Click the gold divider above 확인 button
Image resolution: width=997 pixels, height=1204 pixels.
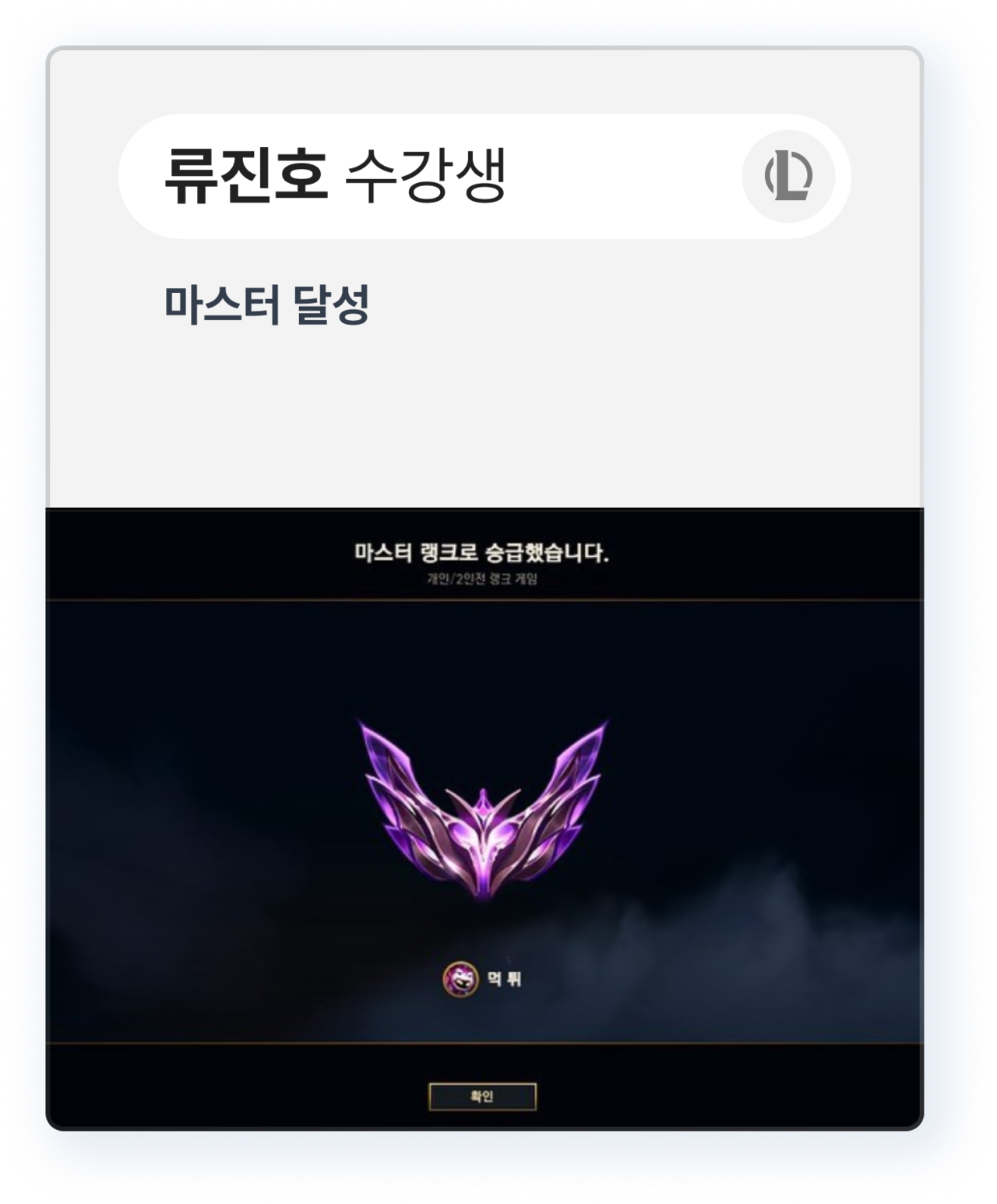(x=484, y=1042)
